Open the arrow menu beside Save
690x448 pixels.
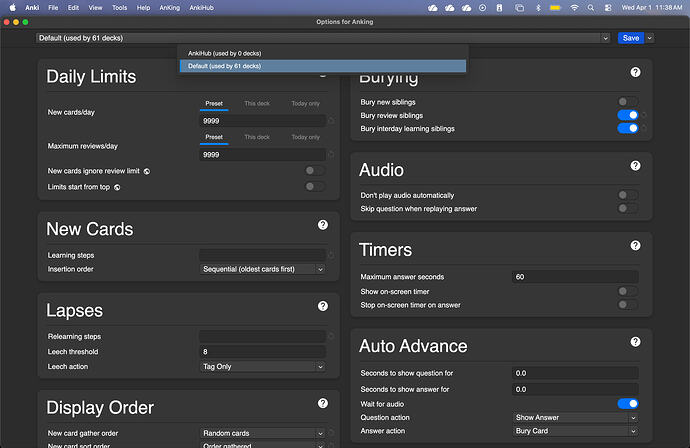[x=650, y=38]
